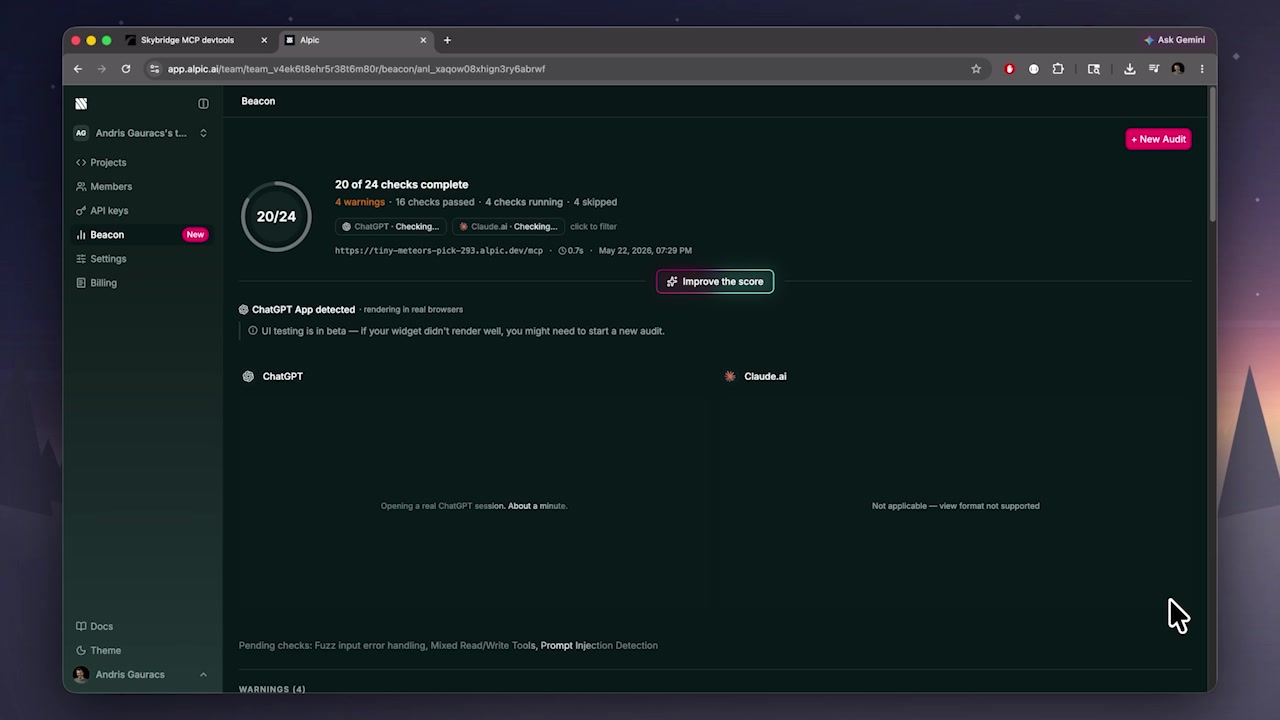Click the red hand blocker extension icon
This screenshot has width=1280, height=720.
[1009, 69]
